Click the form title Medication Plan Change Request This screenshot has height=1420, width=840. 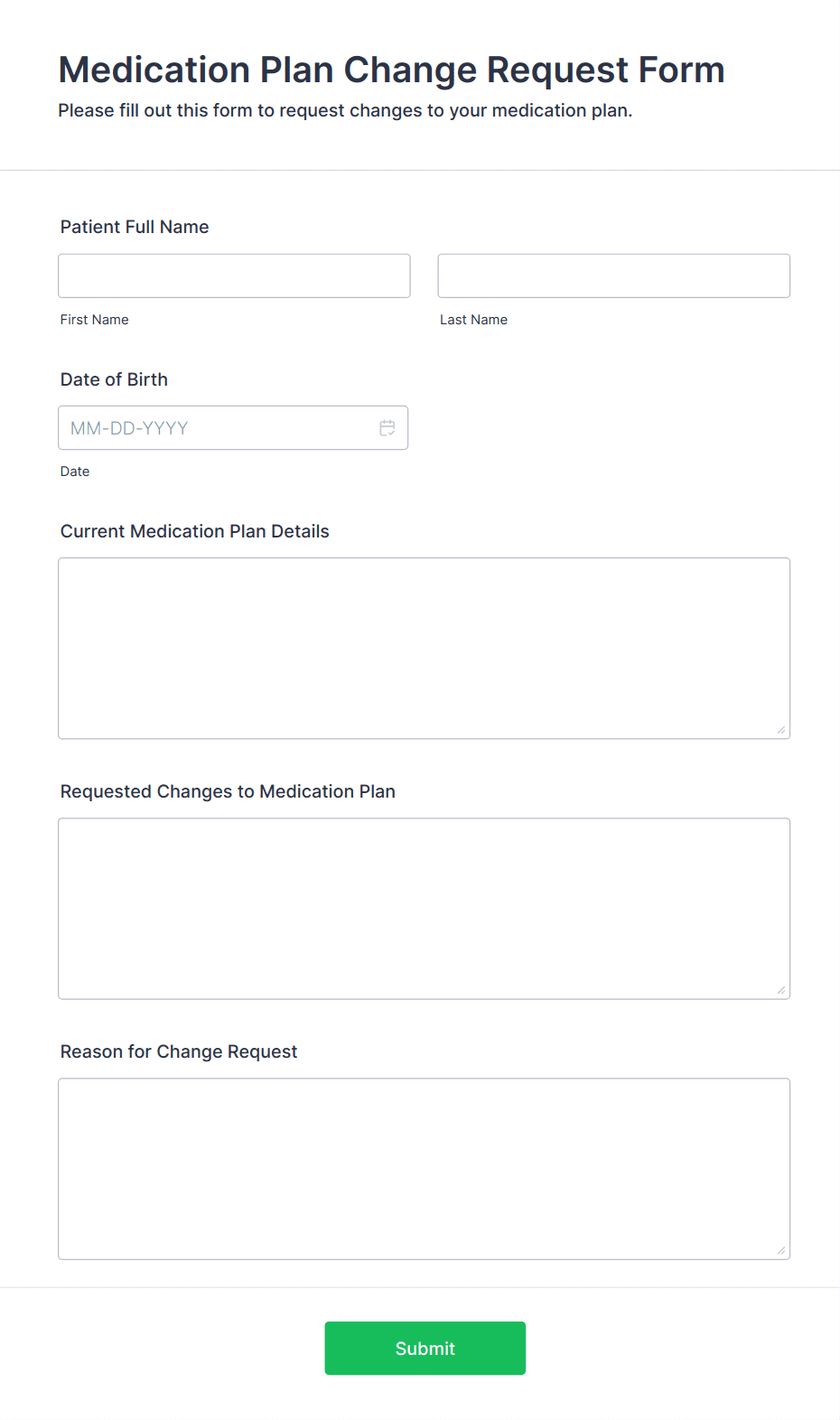click(x=391, y=70)
